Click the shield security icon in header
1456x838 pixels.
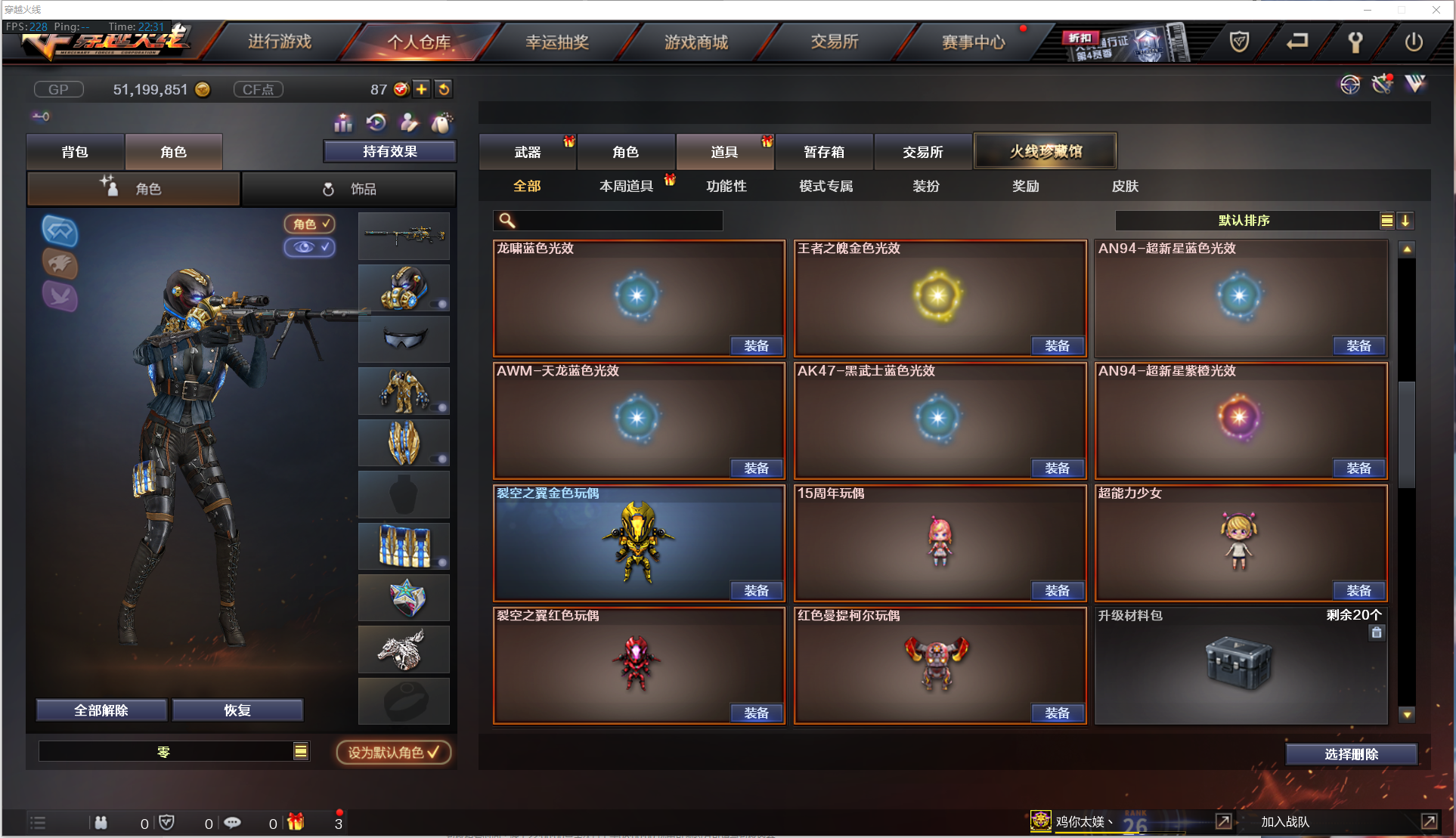point(1239,42)
